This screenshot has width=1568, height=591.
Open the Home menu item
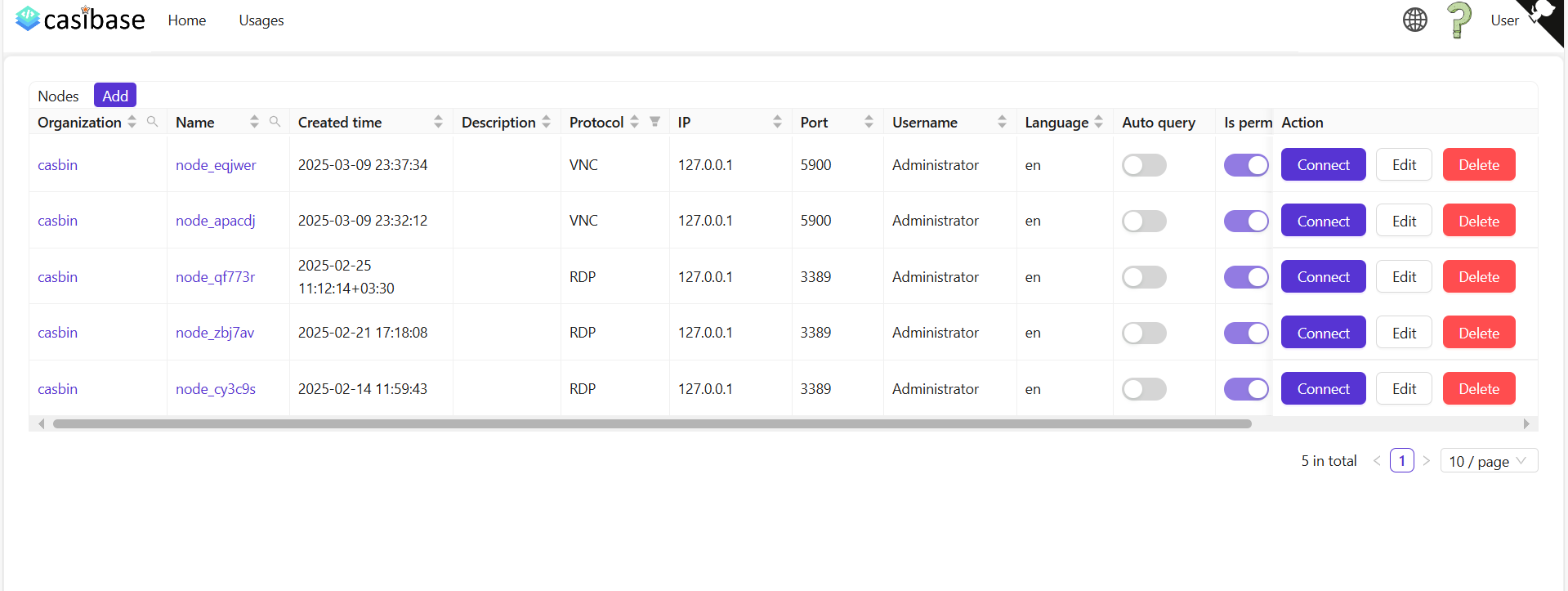[x=187, y=20]
